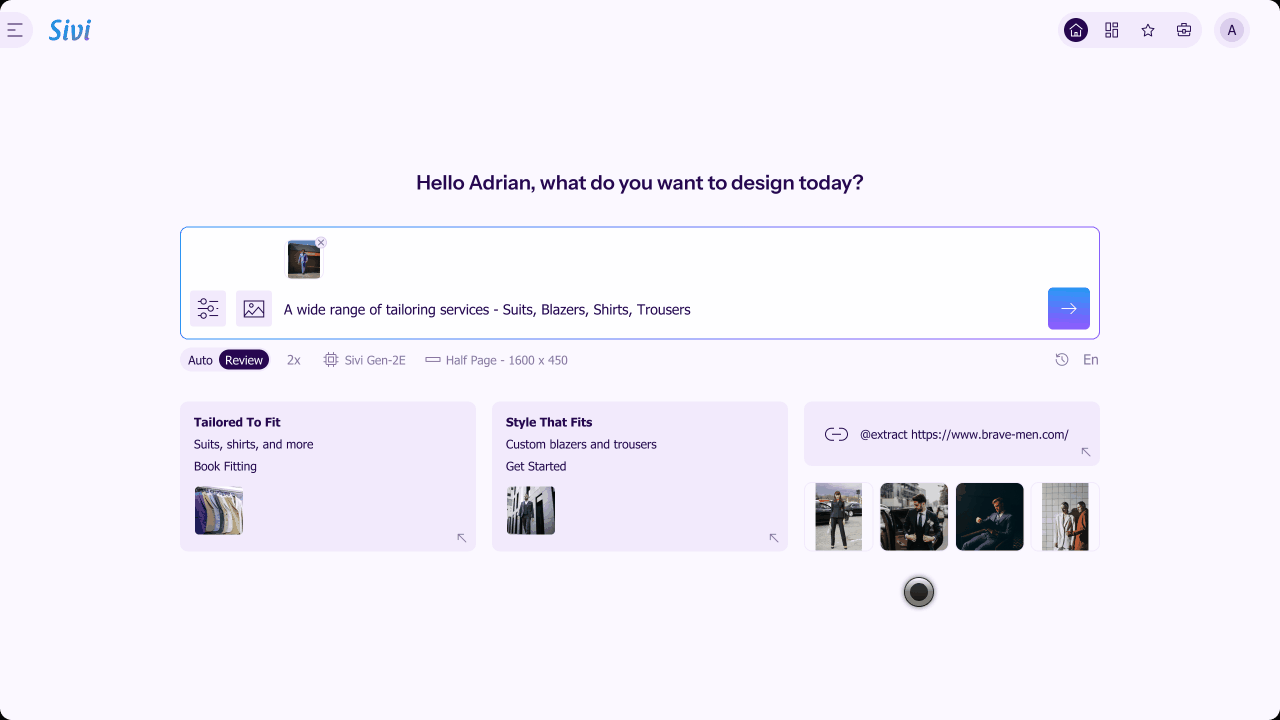Switch mode to Review
Screen dimensions: 1280x720
point(244,360)
